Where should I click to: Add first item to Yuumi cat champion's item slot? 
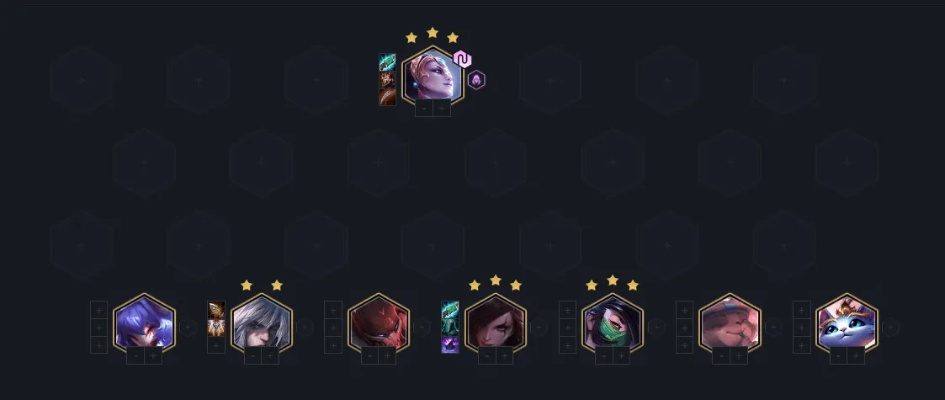pyautogui.click(x=801, y=310)
